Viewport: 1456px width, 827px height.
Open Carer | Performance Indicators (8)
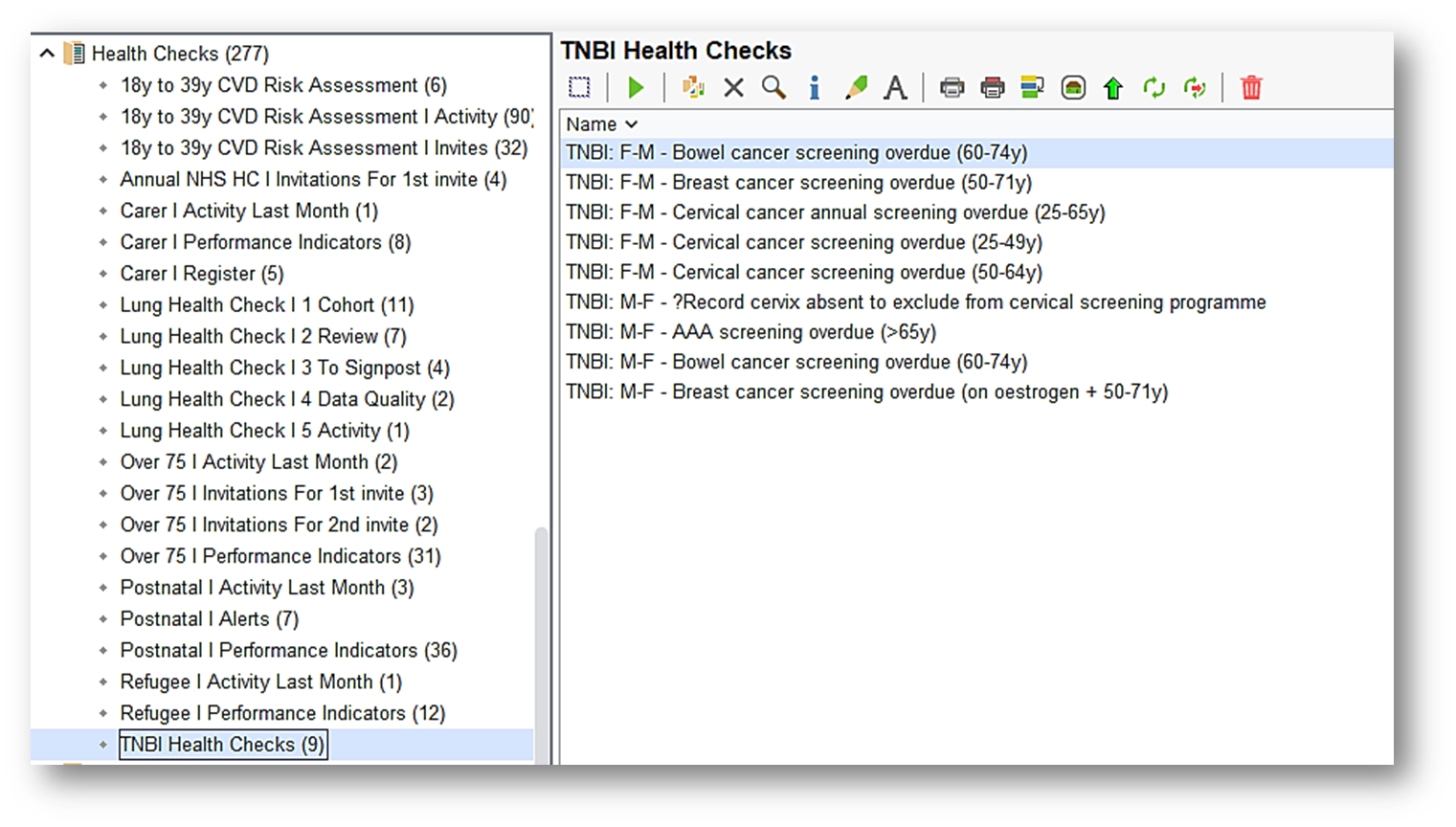pyautogui.click(x=265, y=243)
